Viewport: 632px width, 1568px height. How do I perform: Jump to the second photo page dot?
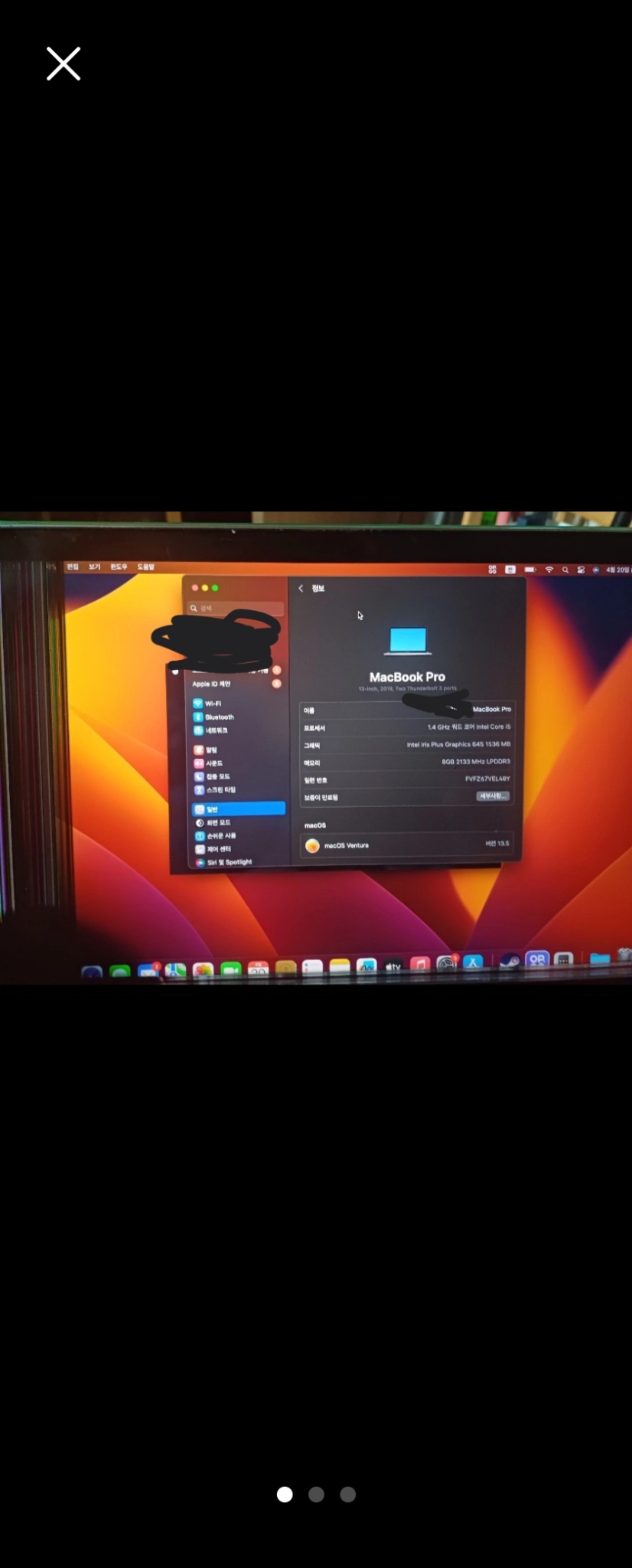(x=316, y=1494)
